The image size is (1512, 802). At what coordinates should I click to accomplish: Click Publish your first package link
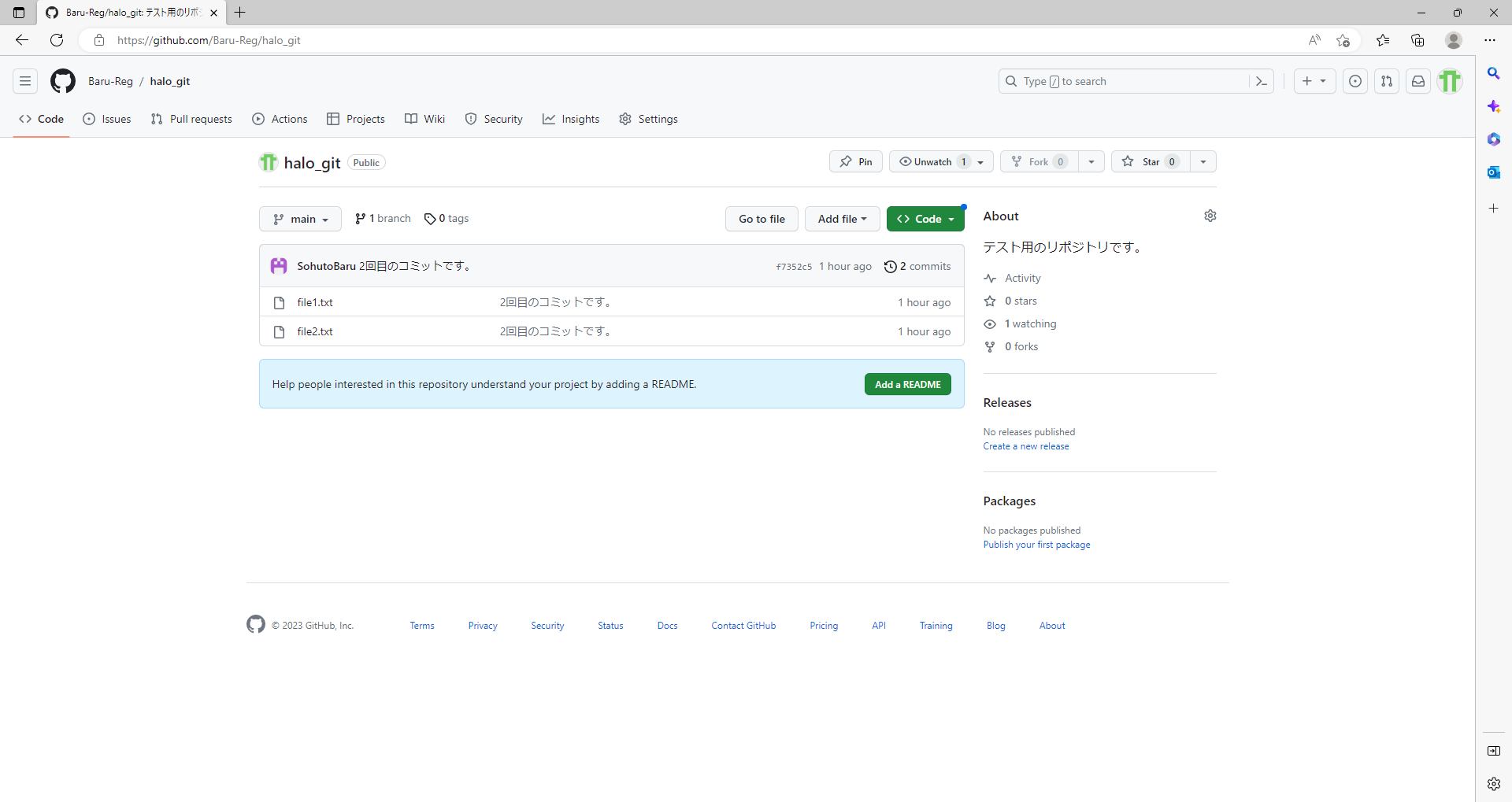point(1037,545)
